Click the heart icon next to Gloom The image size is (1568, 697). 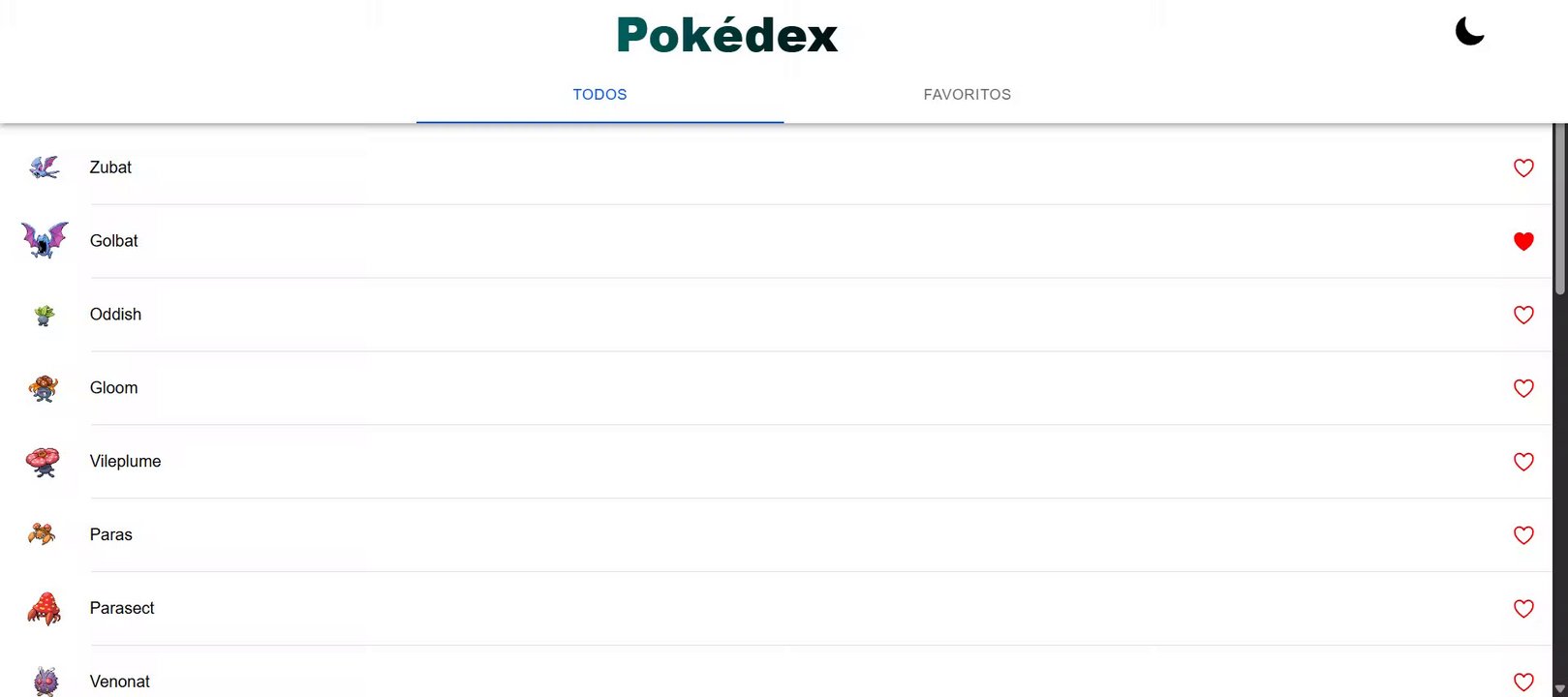click(x=1523, y=388)
